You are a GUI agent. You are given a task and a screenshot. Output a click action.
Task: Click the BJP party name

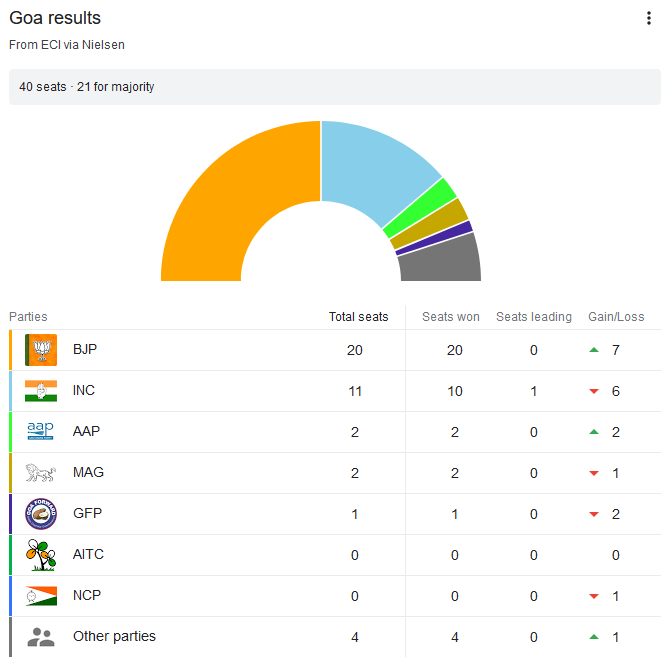coord(85,350)
